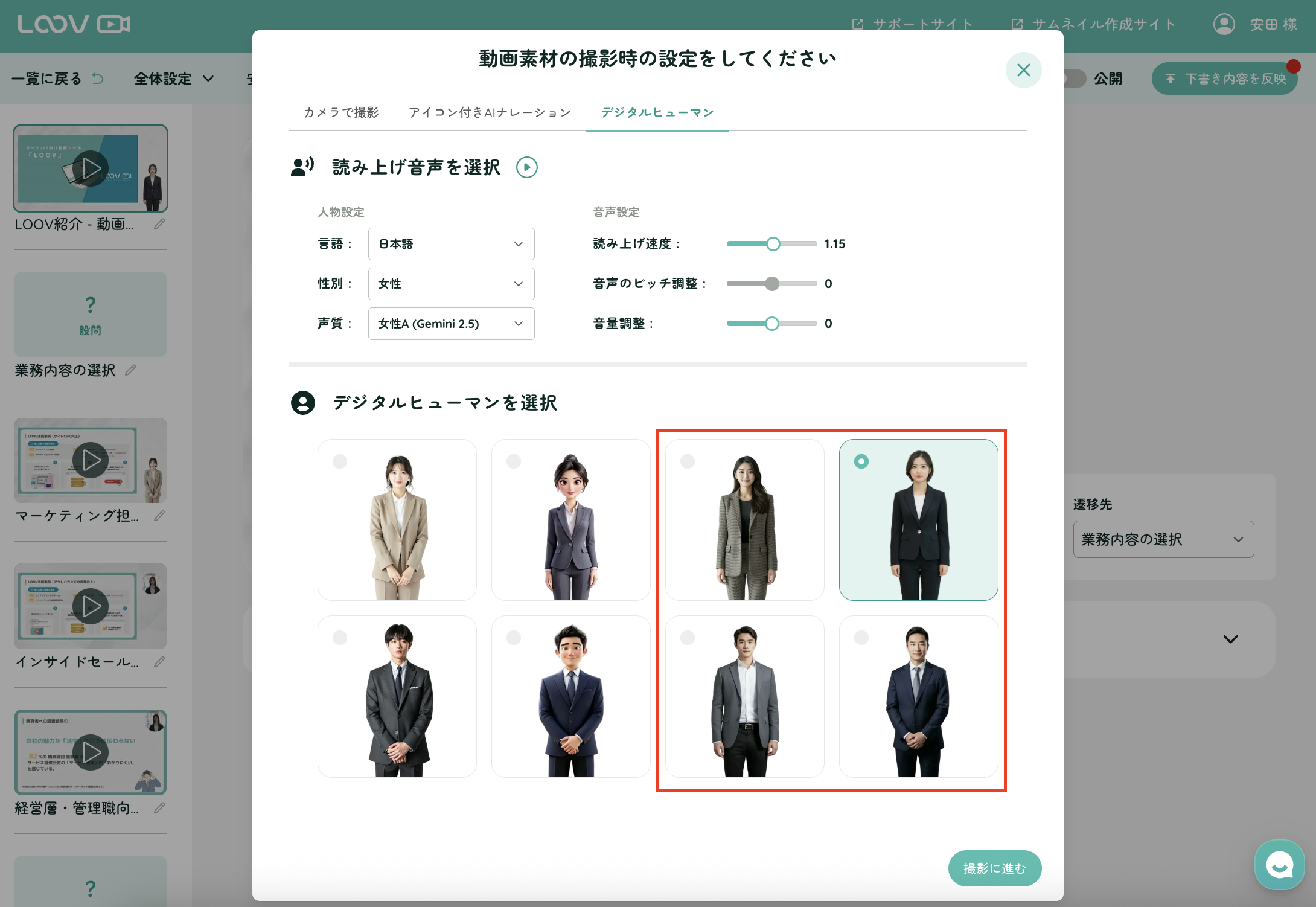Image resolution: width=1316 pixels, height=907 pixels.
Task: Click the 撮影に進む button
Action: click(x=994, y=868)
